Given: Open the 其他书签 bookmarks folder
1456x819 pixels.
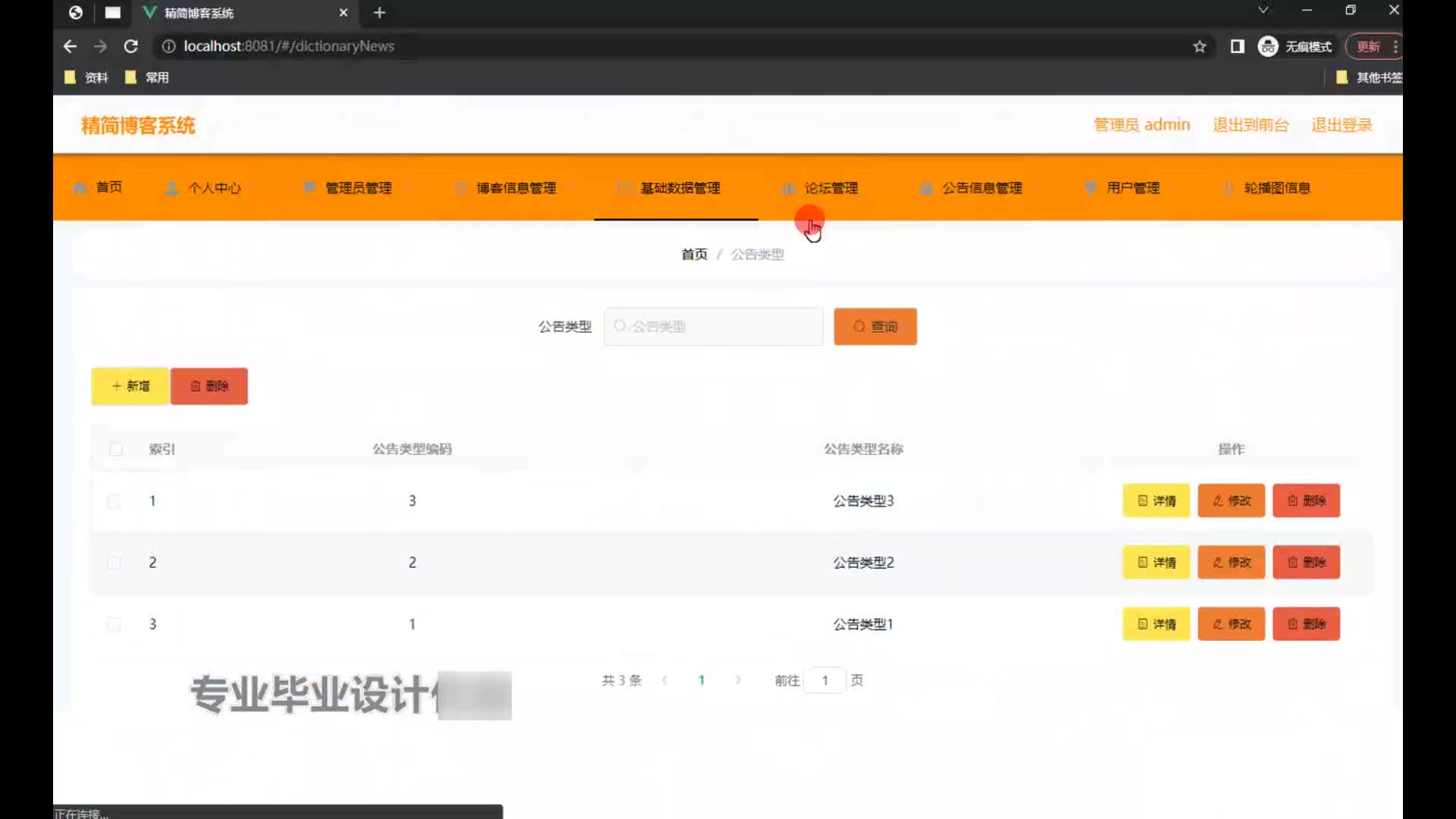Looking at the screenshot, I should [1368, 77].
